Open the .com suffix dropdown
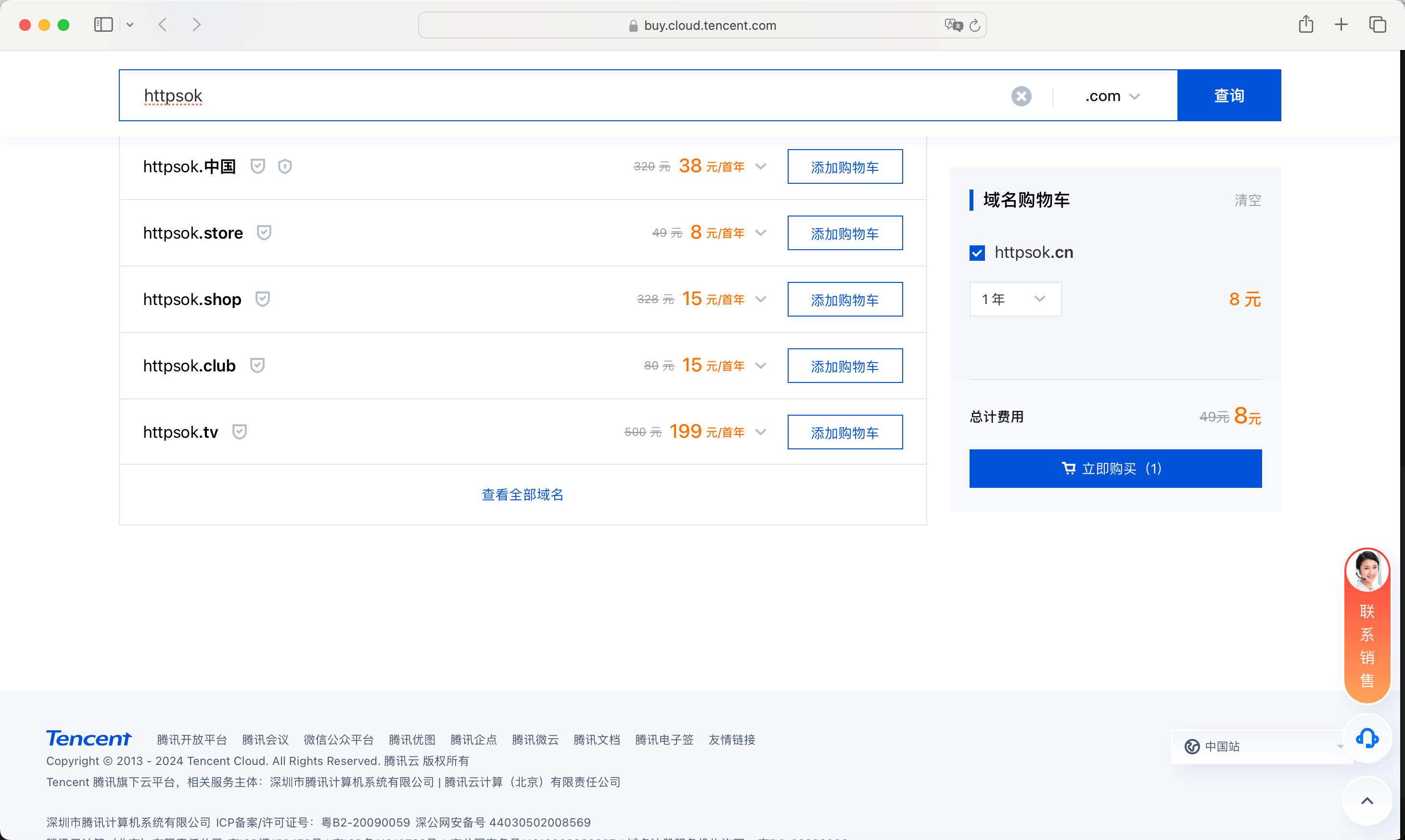Image resolution: width=1405 pixels, height=840 pixels. coord(1112,95)
